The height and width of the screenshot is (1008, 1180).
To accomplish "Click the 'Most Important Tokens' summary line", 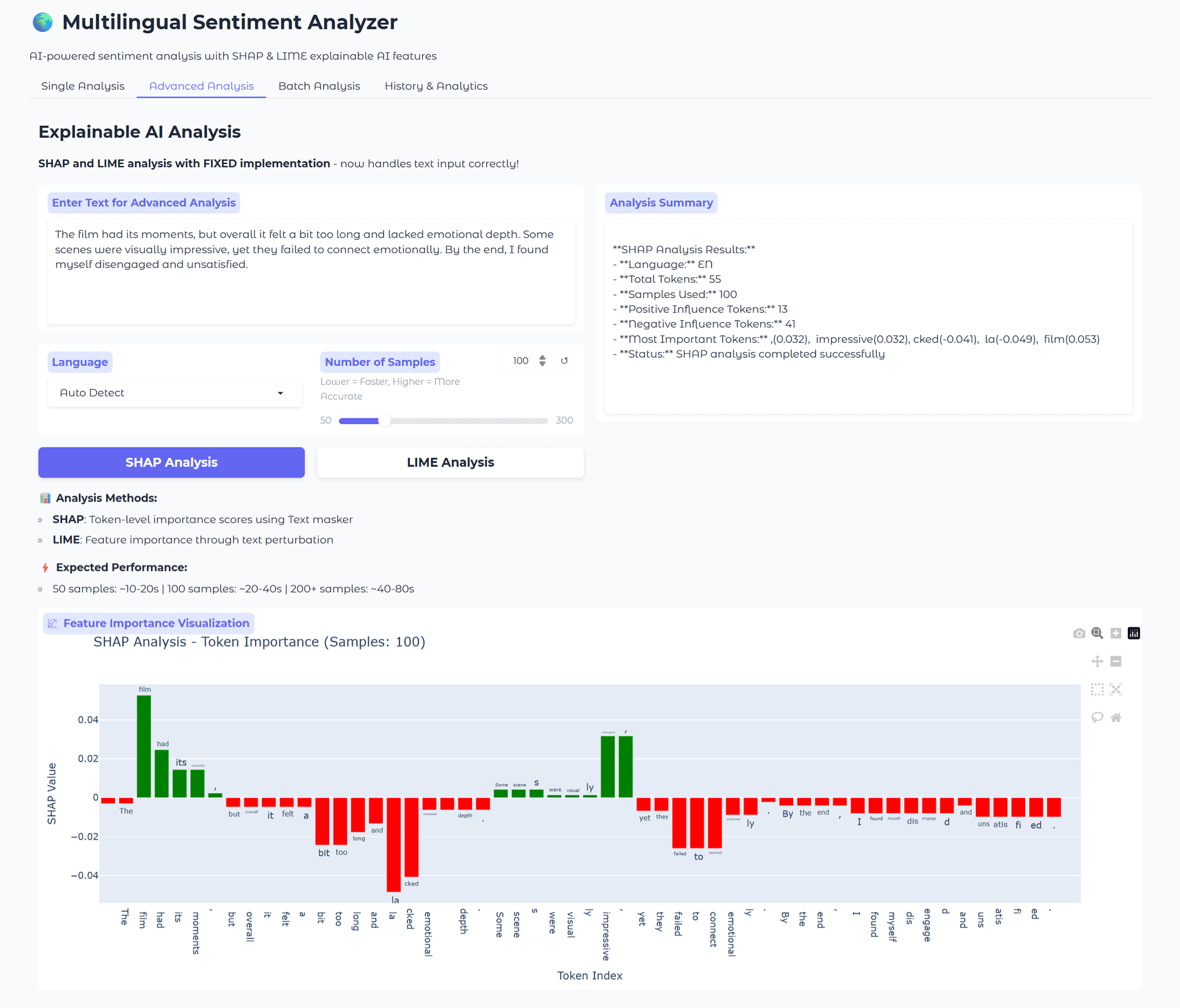I will click(856, 339).
